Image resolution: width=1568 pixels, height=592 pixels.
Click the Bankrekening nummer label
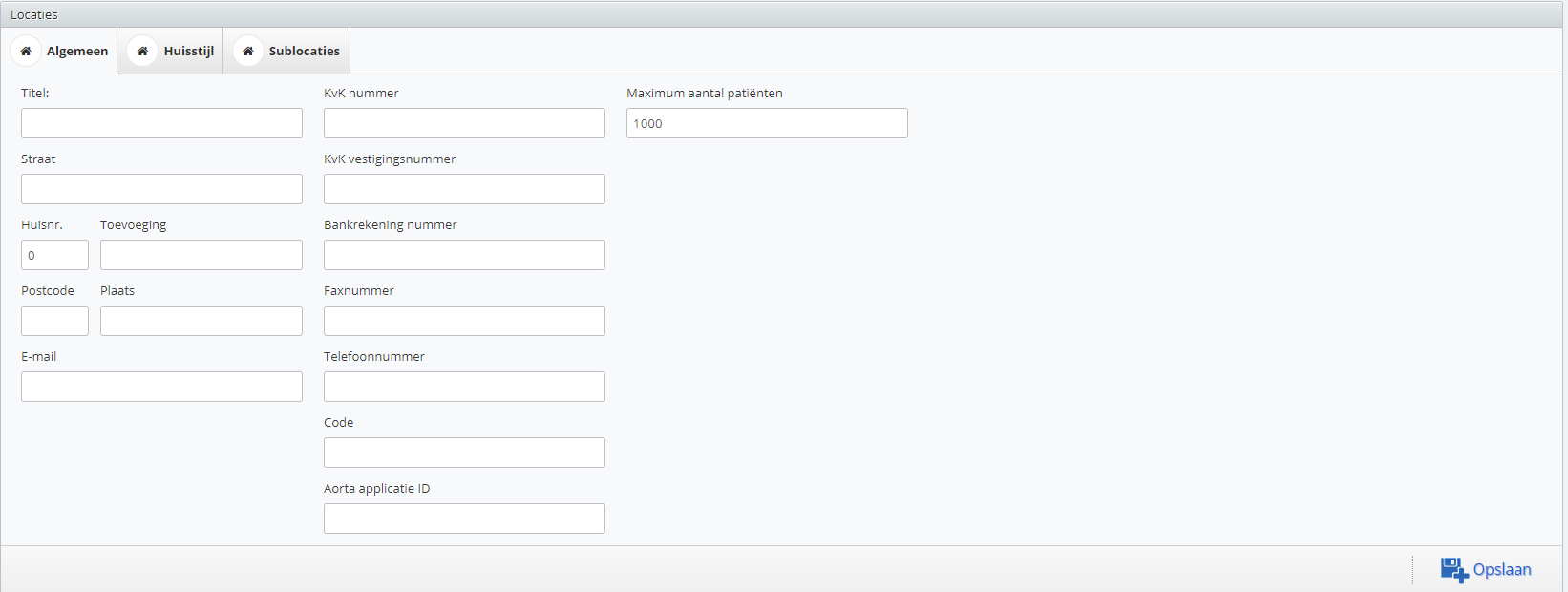(391, 224)
